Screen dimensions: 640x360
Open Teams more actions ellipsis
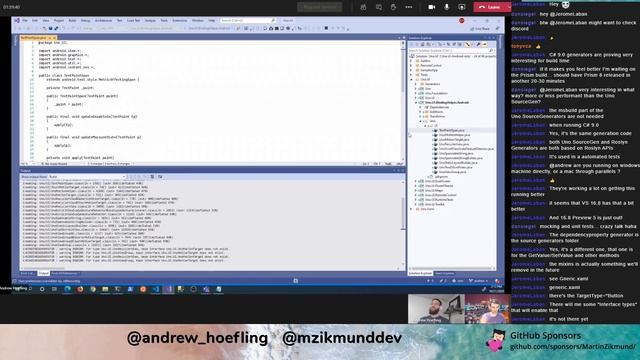pos(409,7)
